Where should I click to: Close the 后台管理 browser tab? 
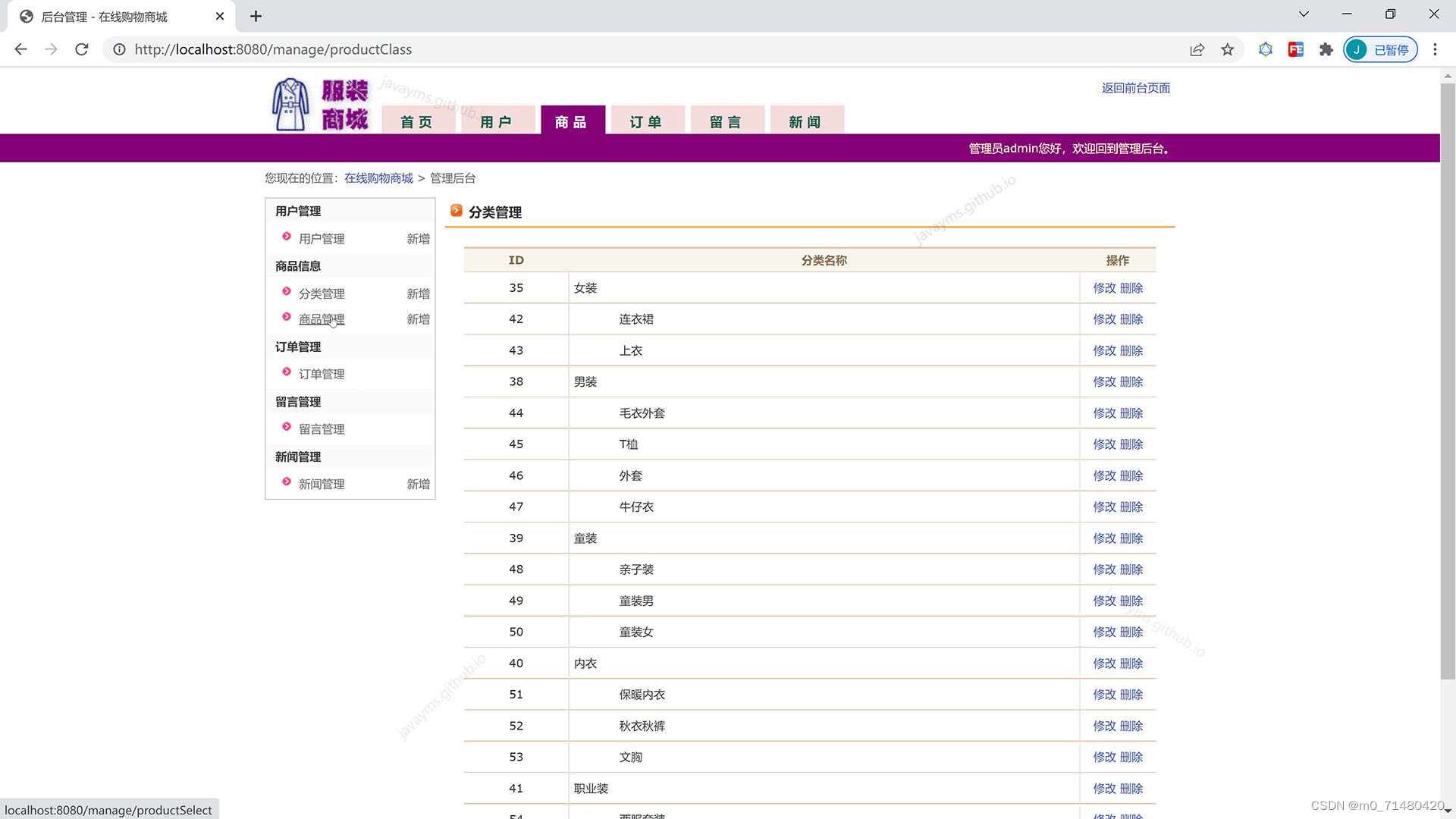220,16
